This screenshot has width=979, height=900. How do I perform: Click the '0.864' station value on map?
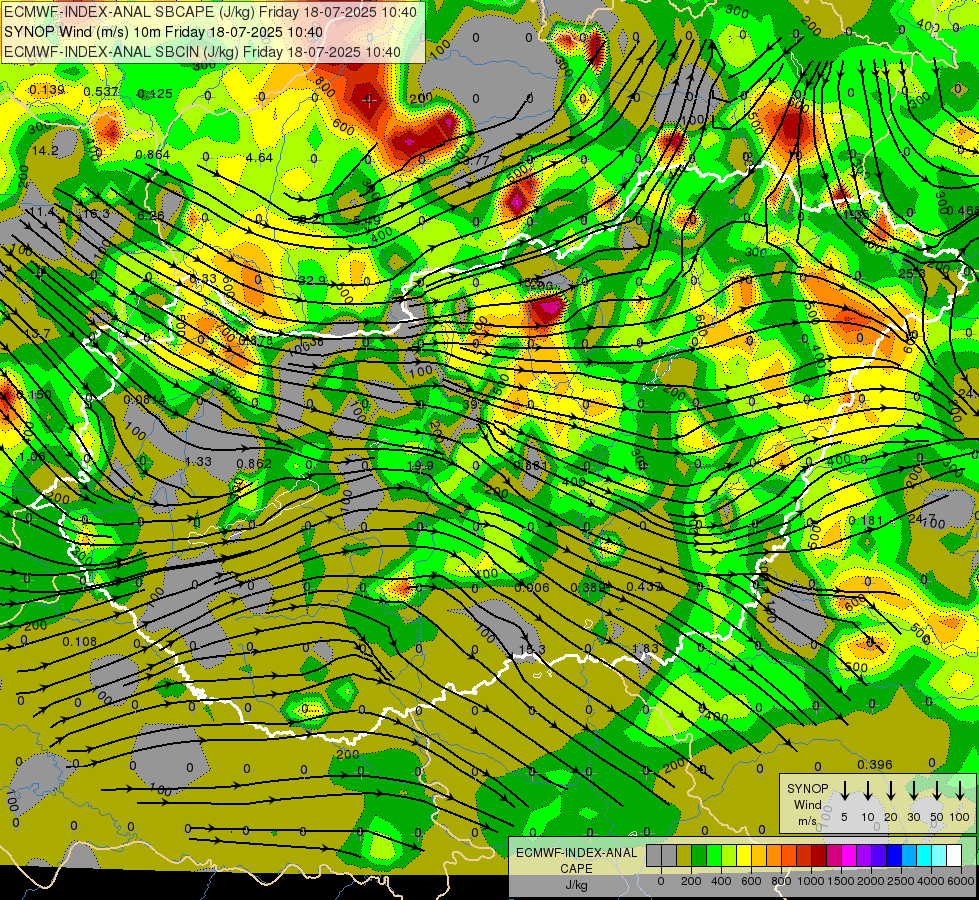[152, 154]
